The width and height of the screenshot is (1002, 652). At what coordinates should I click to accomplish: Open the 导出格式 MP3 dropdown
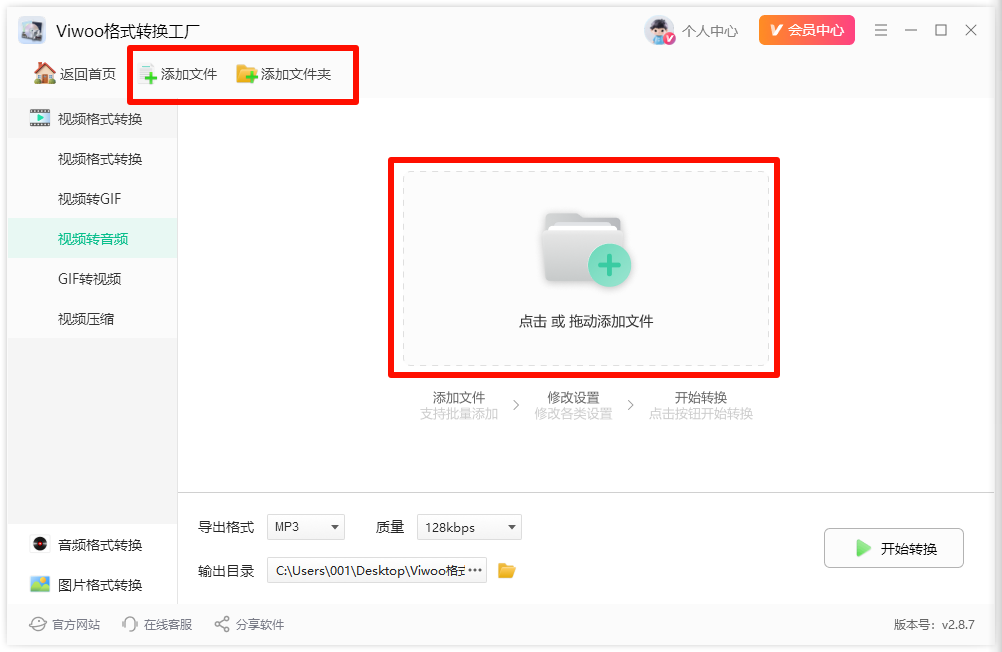click(x=305, y=527)
